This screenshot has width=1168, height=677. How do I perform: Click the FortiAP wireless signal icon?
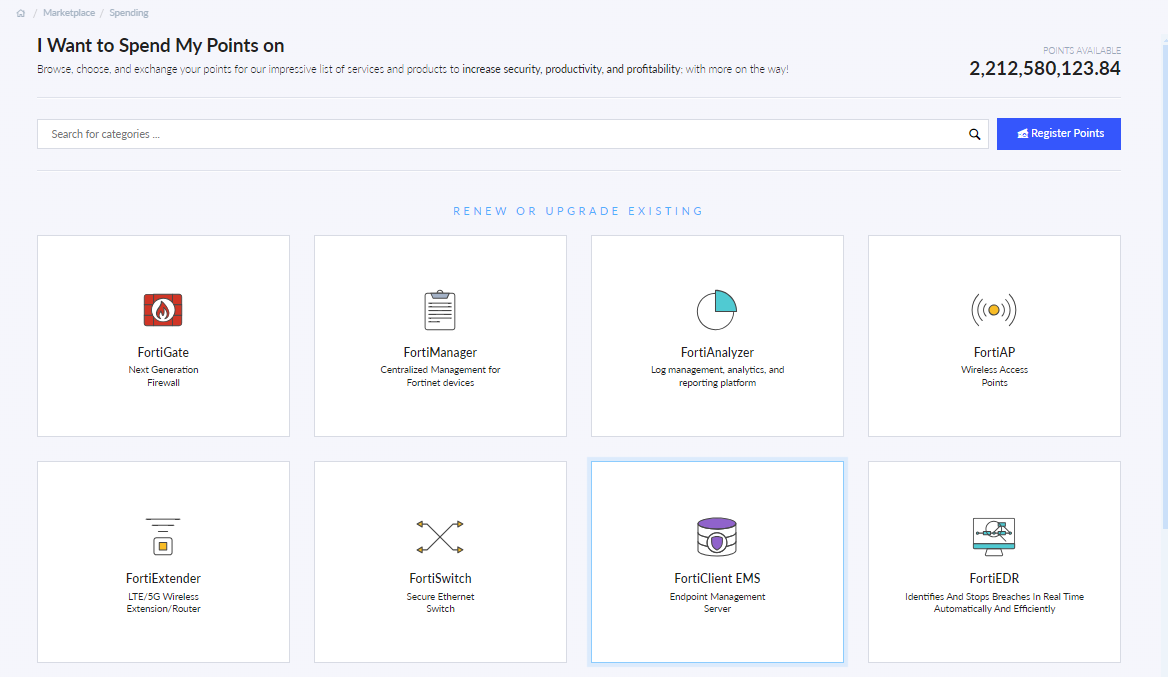click(993, 310)
